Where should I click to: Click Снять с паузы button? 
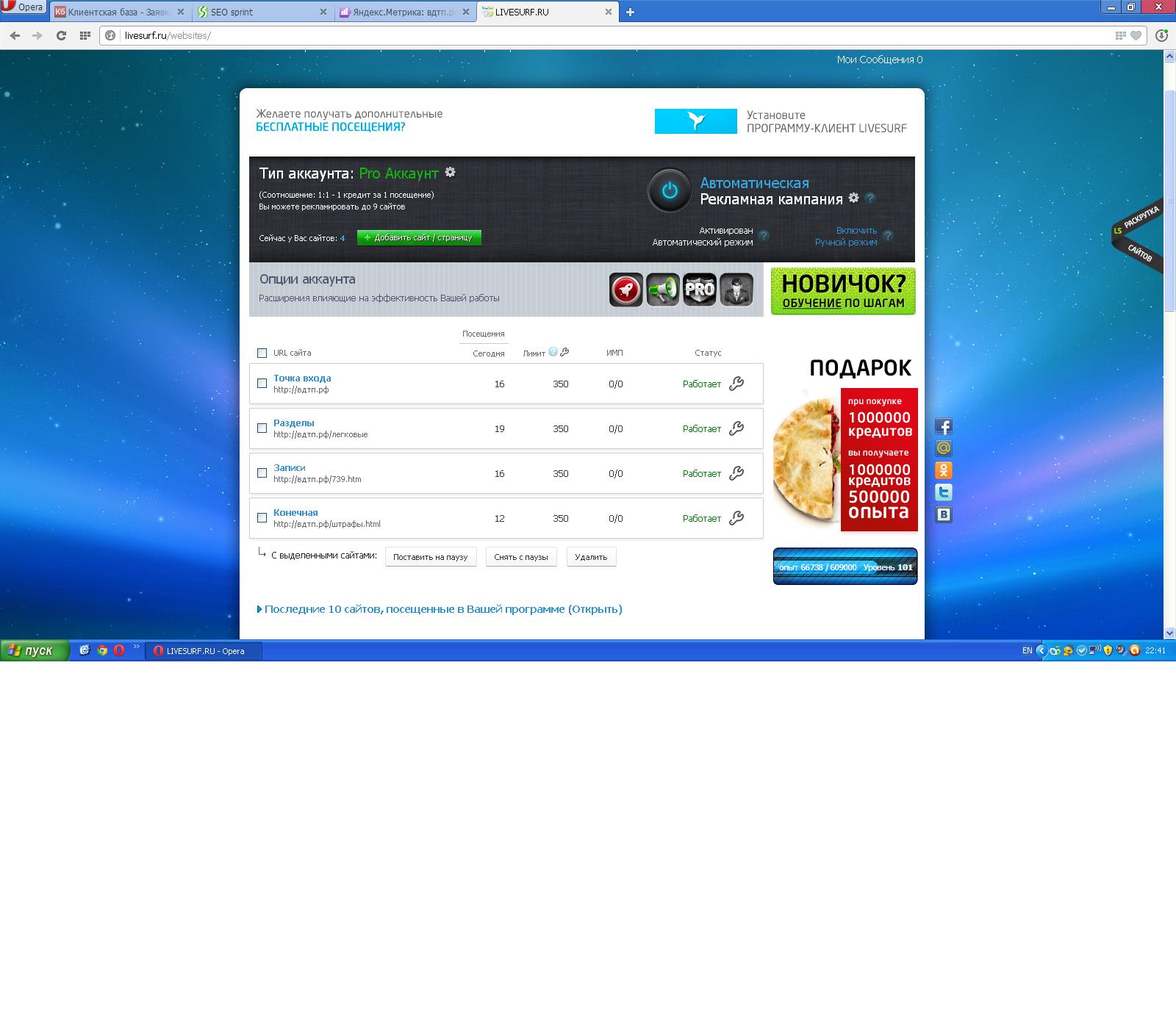click(x=521, y=557)
